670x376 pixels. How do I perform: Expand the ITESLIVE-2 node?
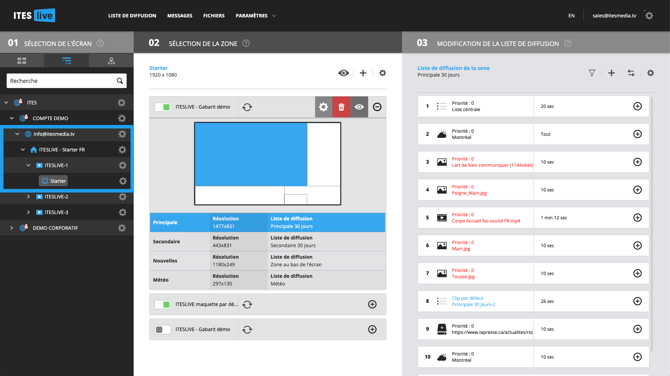pos(28,197)
